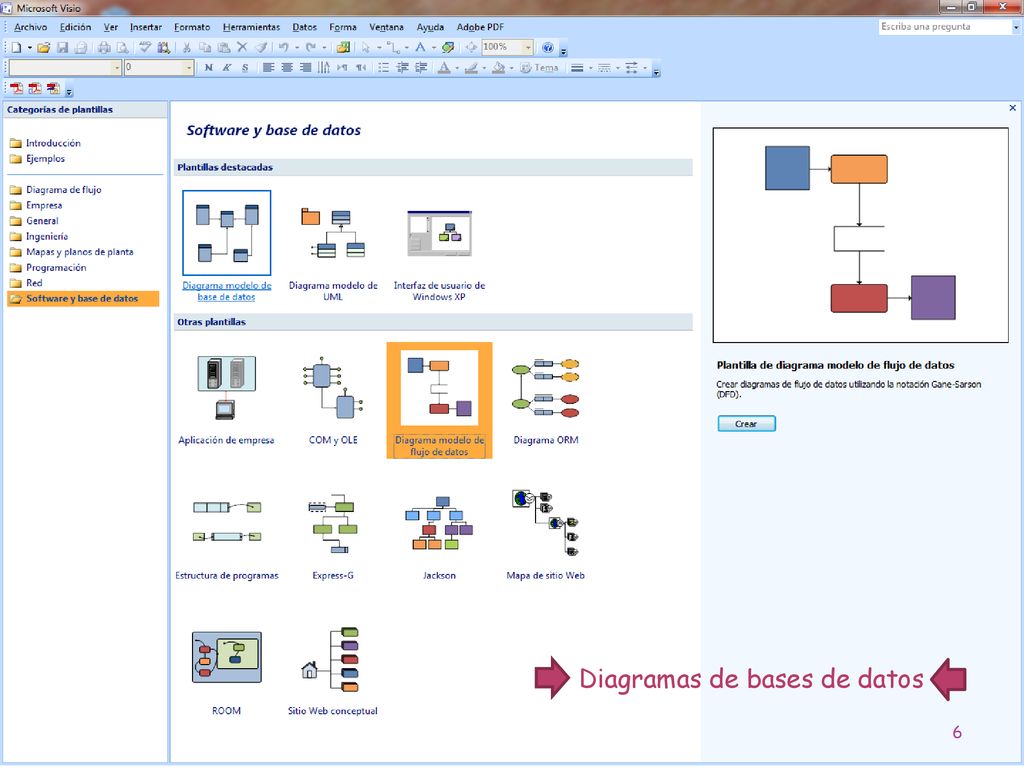This screenshot has height=768, width=1024.
Task: Expand the line color dropdown arrow
Action: pyautogui.click(x=484, y=67)
